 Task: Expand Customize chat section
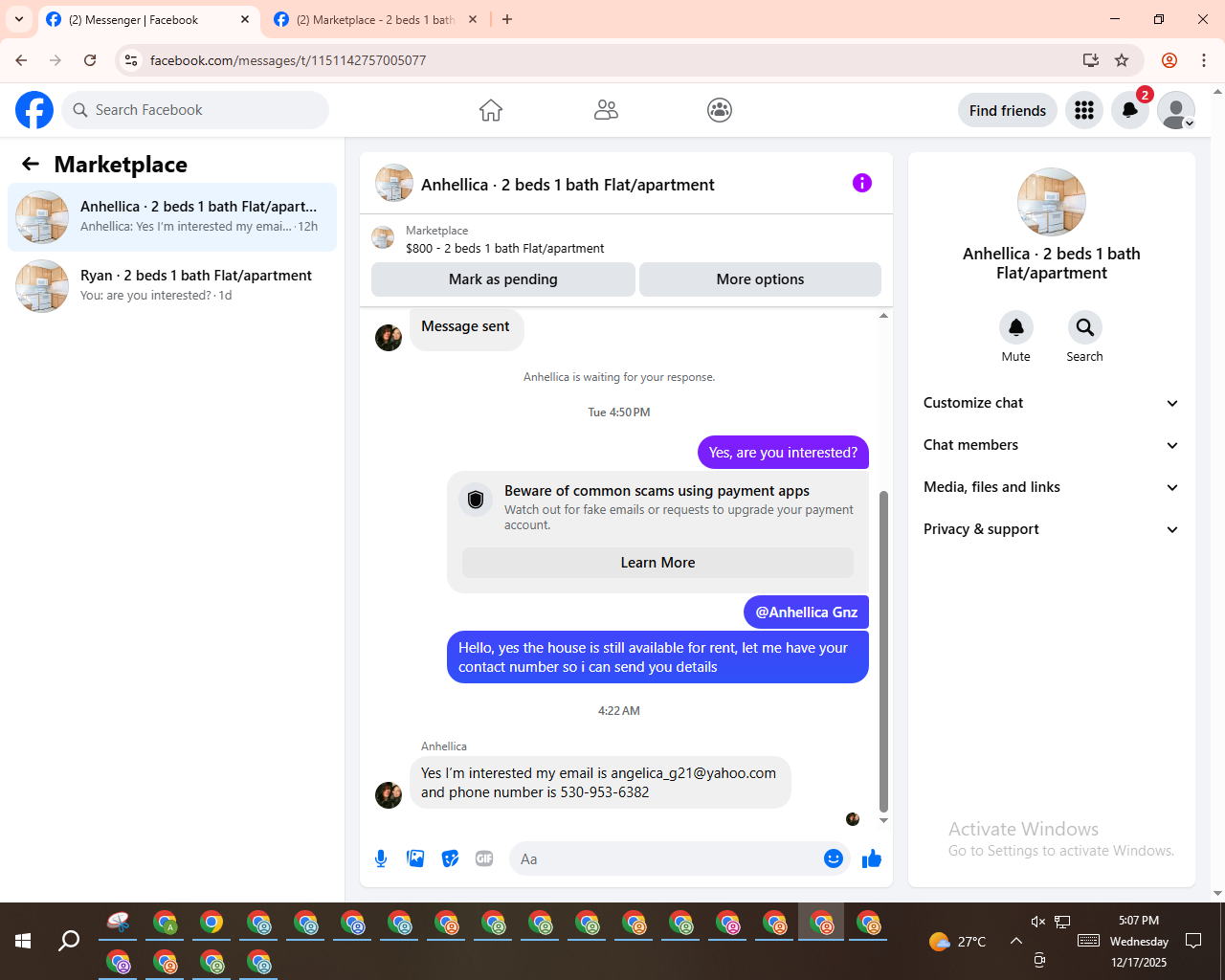click(x=1051, y=403)
